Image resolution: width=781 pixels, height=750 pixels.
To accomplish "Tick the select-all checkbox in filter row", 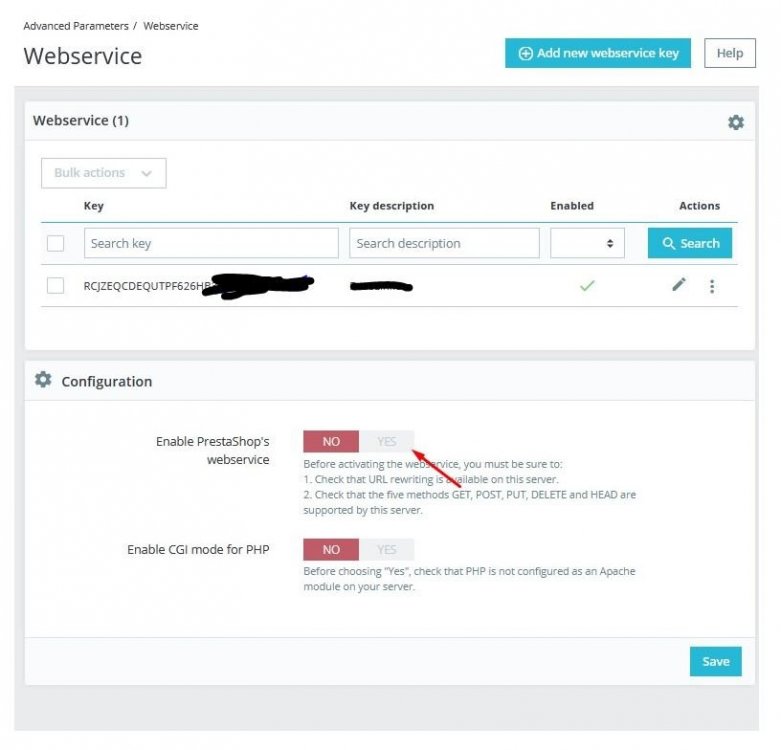I will coord(55,243).
